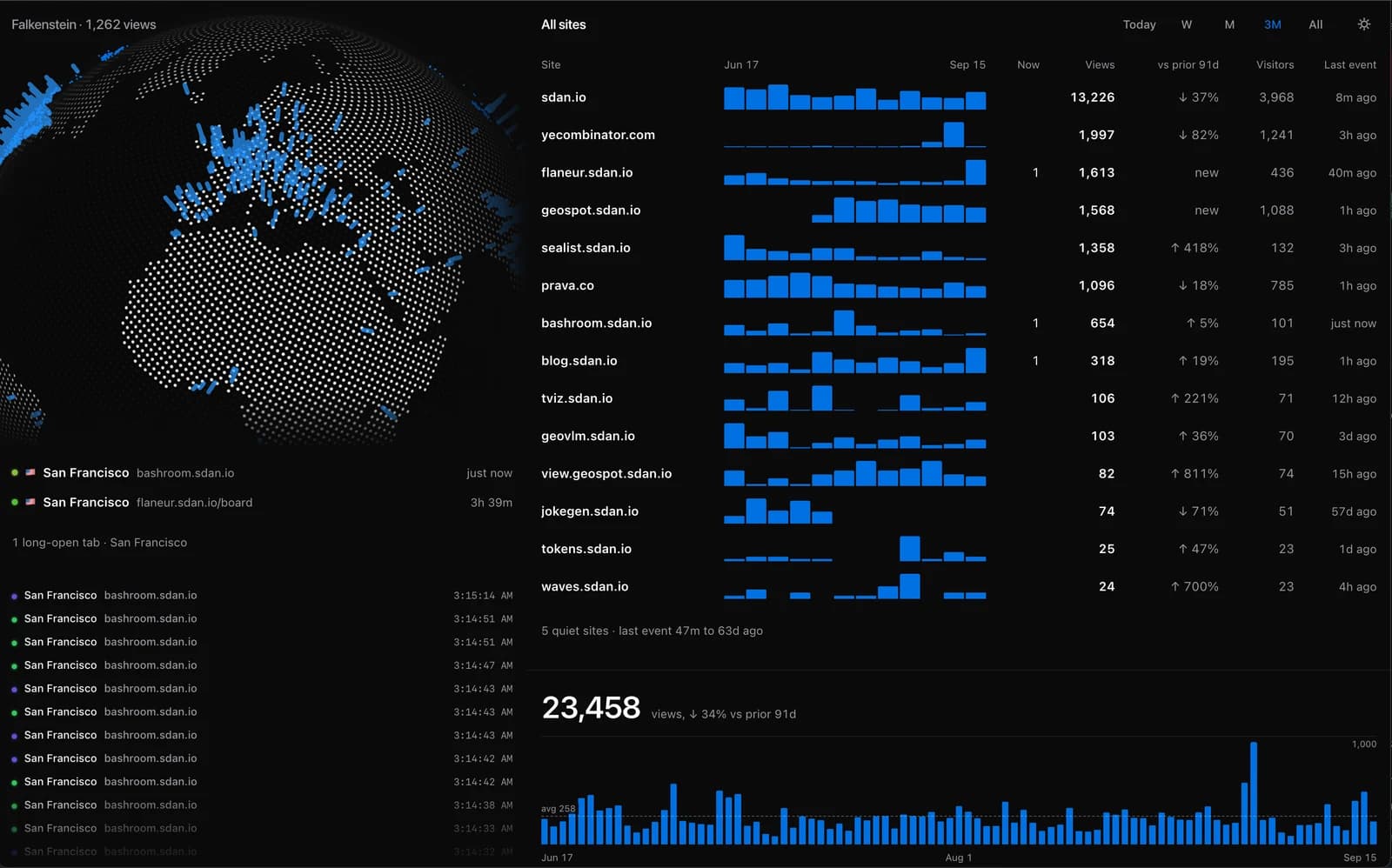Click the US flag next to flaneur.sdan.io/board

30,503
